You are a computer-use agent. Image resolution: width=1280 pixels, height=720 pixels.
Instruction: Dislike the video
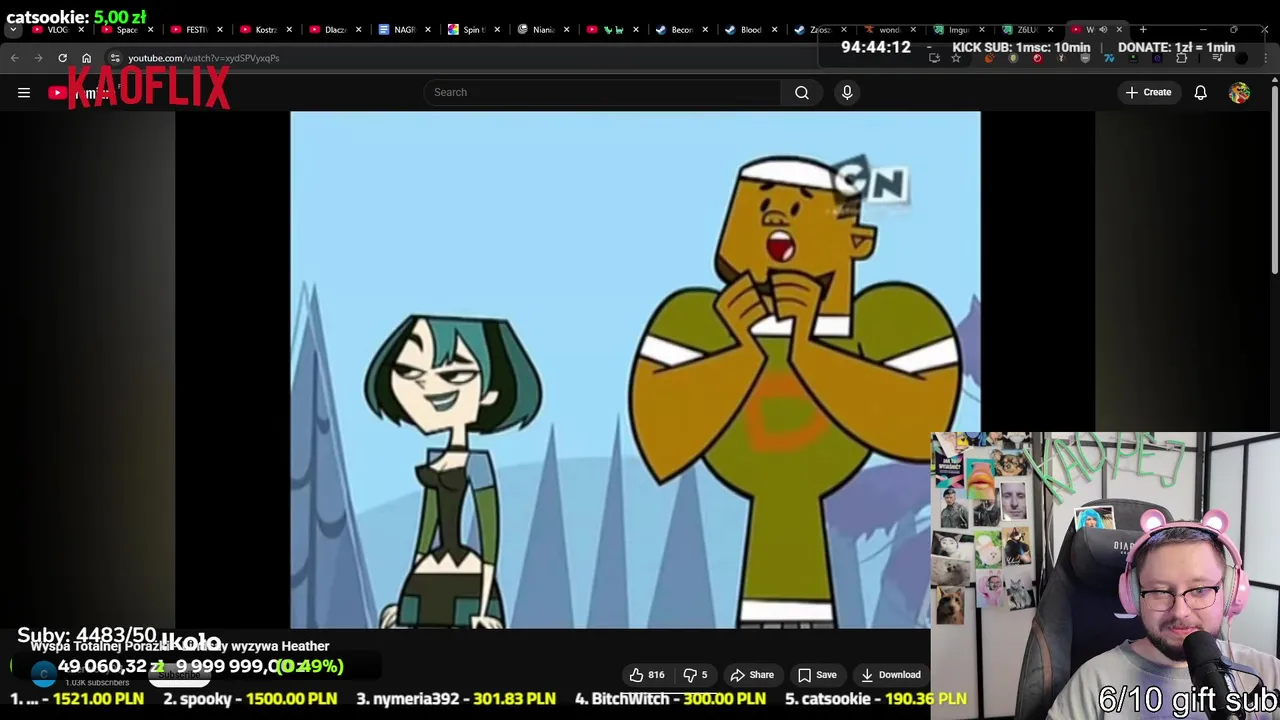[695, 675]
